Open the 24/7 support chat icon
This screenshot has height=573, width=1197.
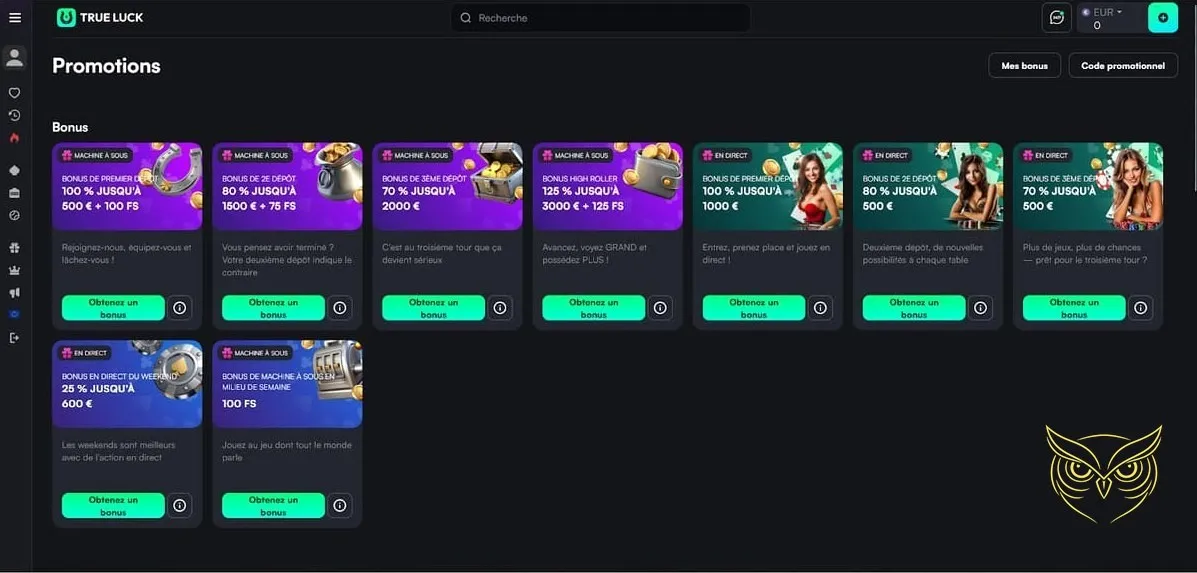1057,18
